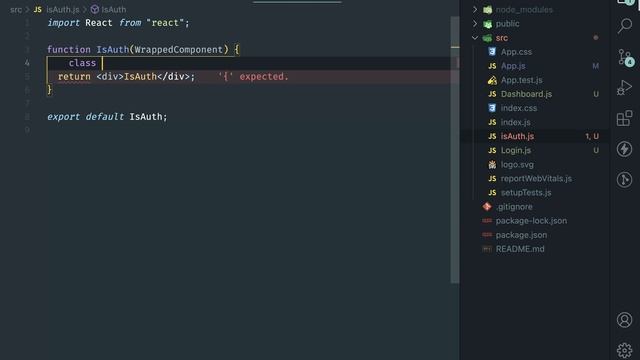Click the return keyword with error underline
This screenshot has width=640, height=360.
tap(74, 76)
